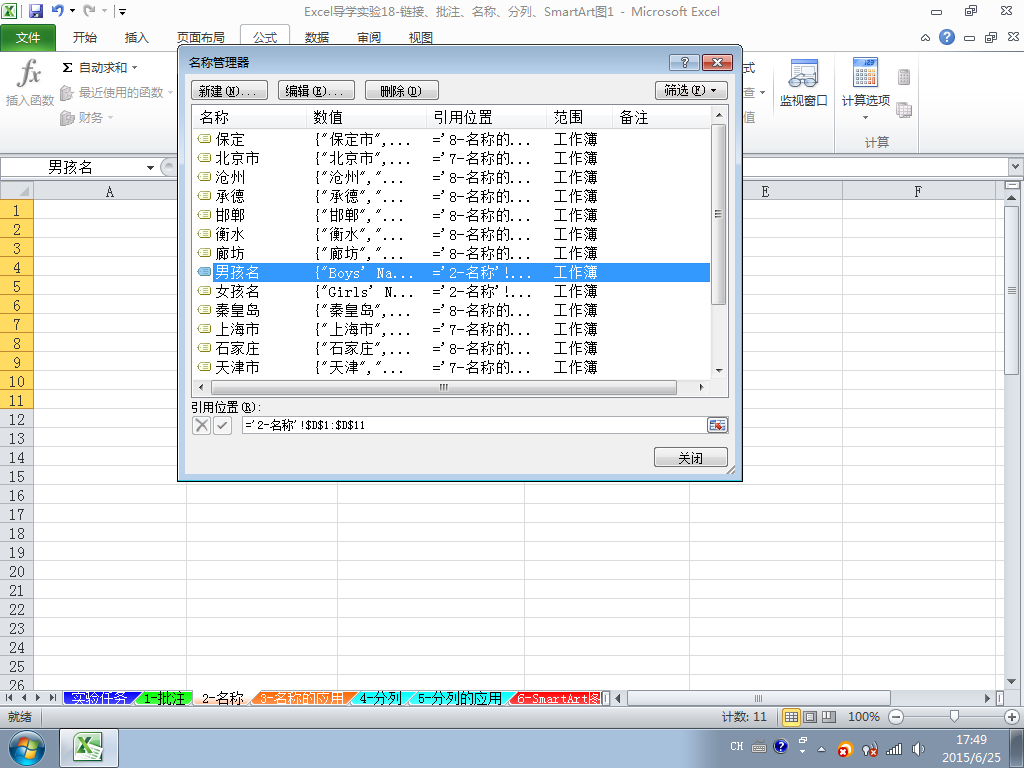Select the 保定 name row
1024x768 pixels.
point(451,139)
